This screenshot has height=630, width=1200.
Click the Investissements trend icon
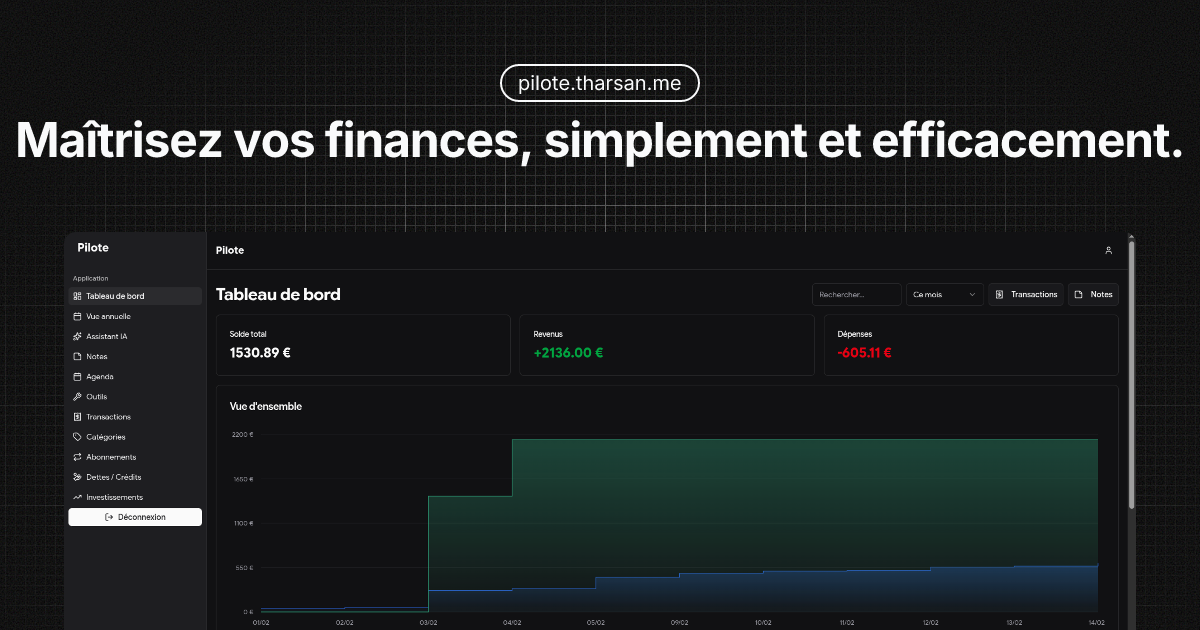click(77, 497)
